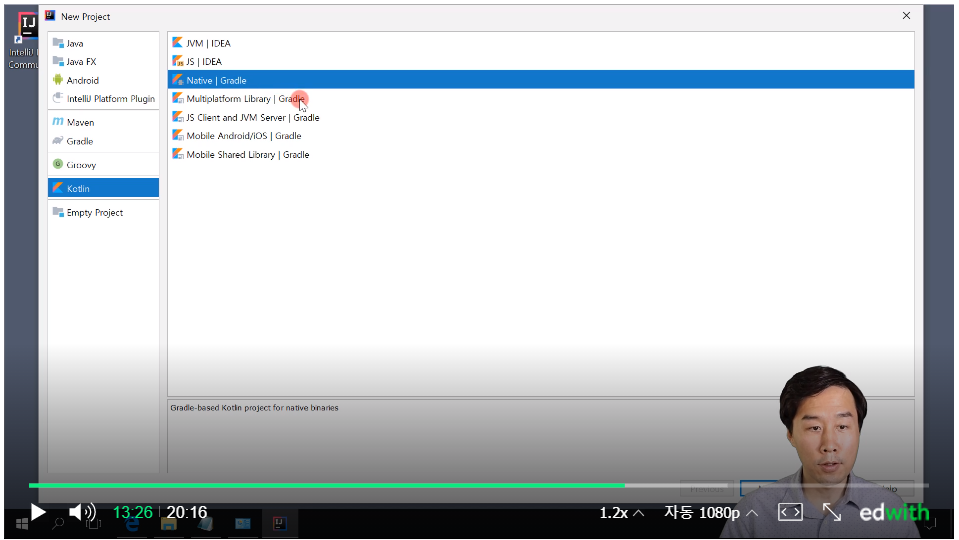Select Mobile Android/iOS | Gradle template

click(x=541, y=136)
